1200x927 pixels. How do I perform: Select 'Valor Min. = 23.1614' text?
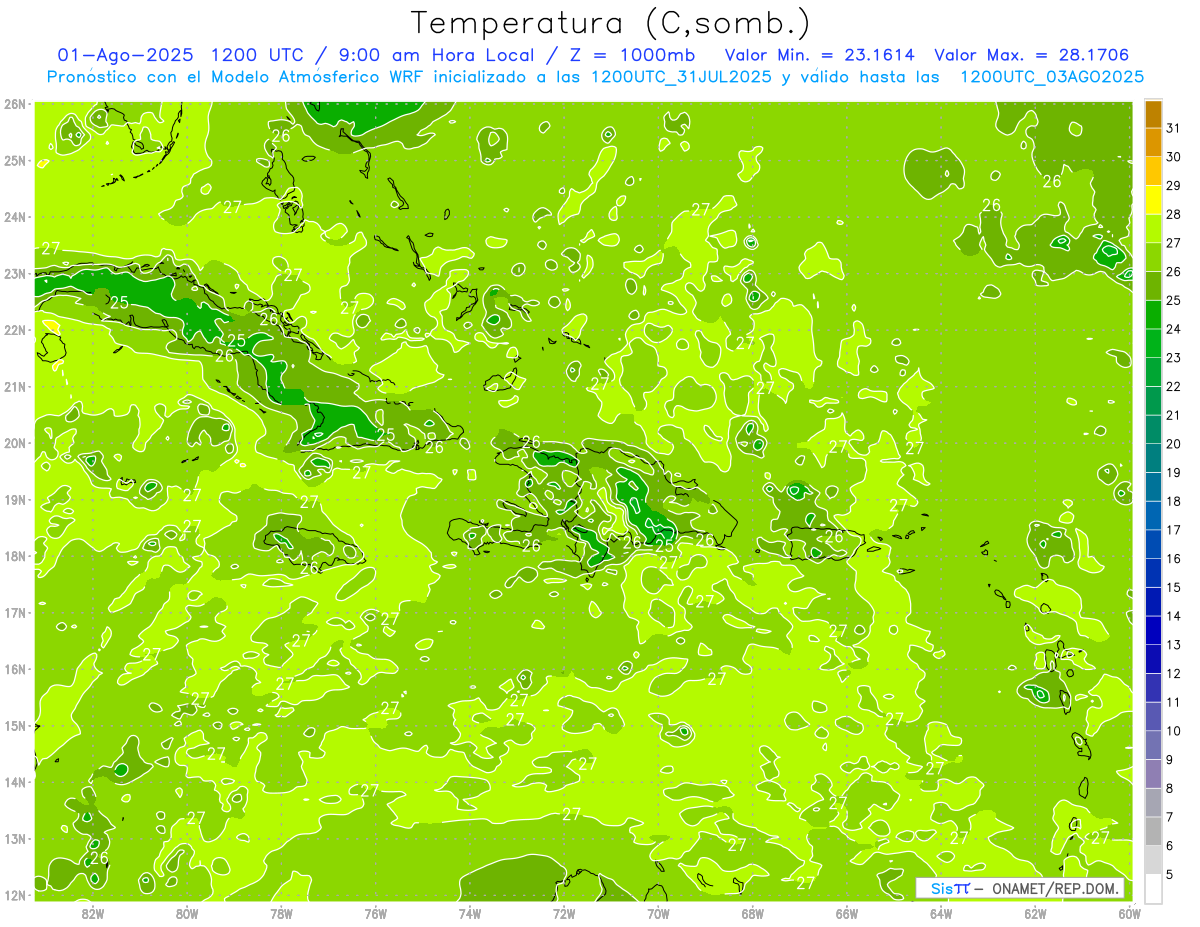point(819,55)
